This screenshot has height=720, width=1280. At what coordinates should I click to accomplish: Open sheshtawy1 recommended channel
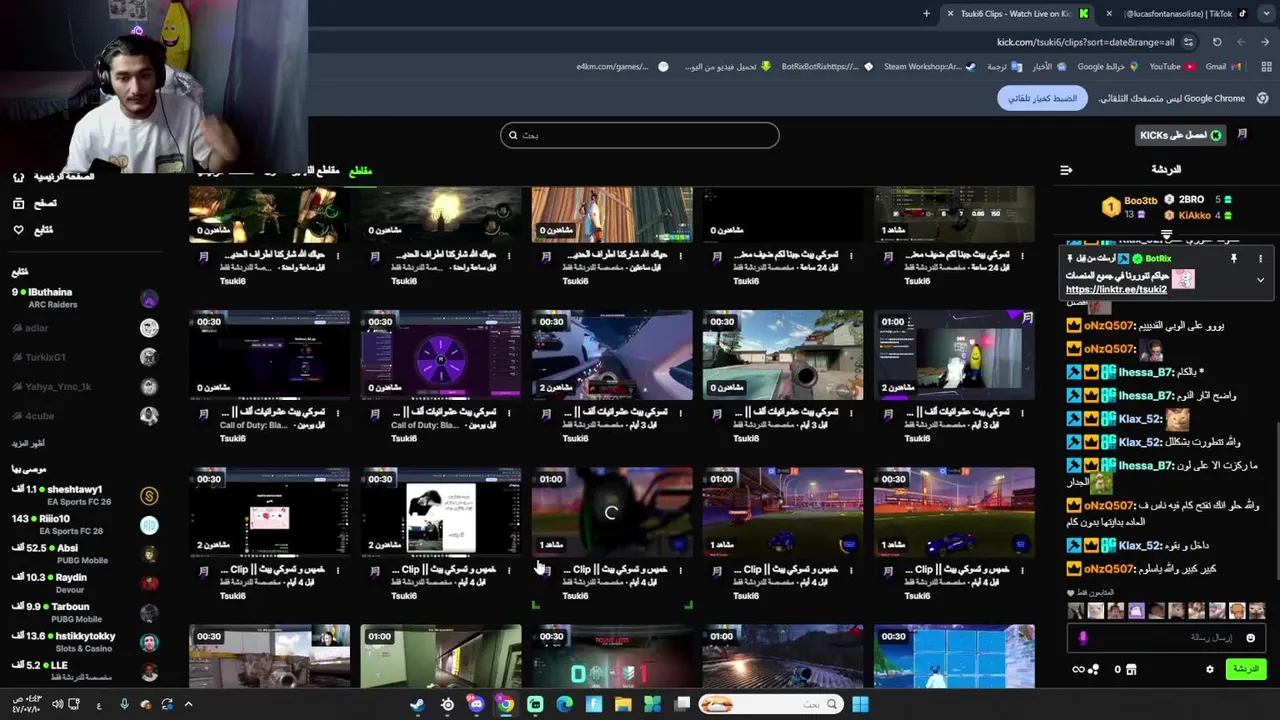point(85,495)
